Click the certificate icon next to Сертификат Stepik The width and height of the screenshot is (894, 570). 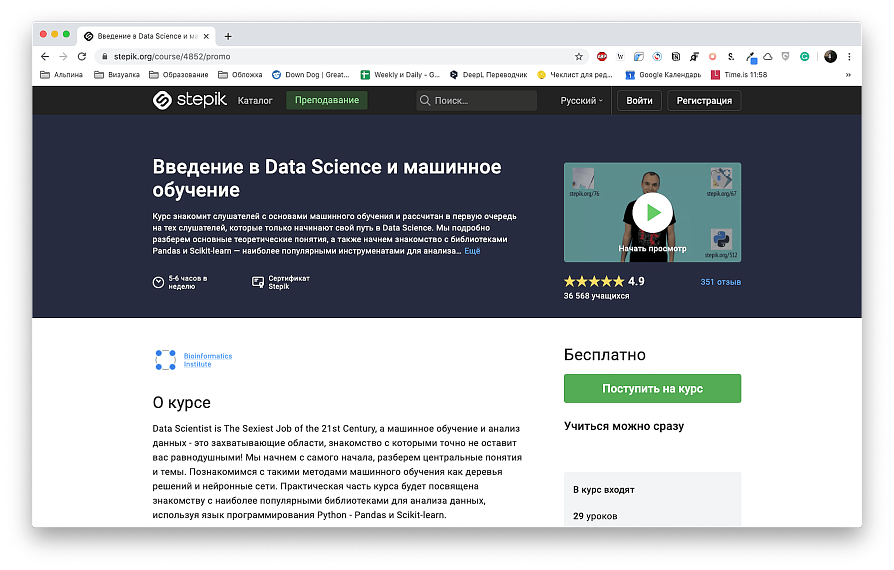258,282
